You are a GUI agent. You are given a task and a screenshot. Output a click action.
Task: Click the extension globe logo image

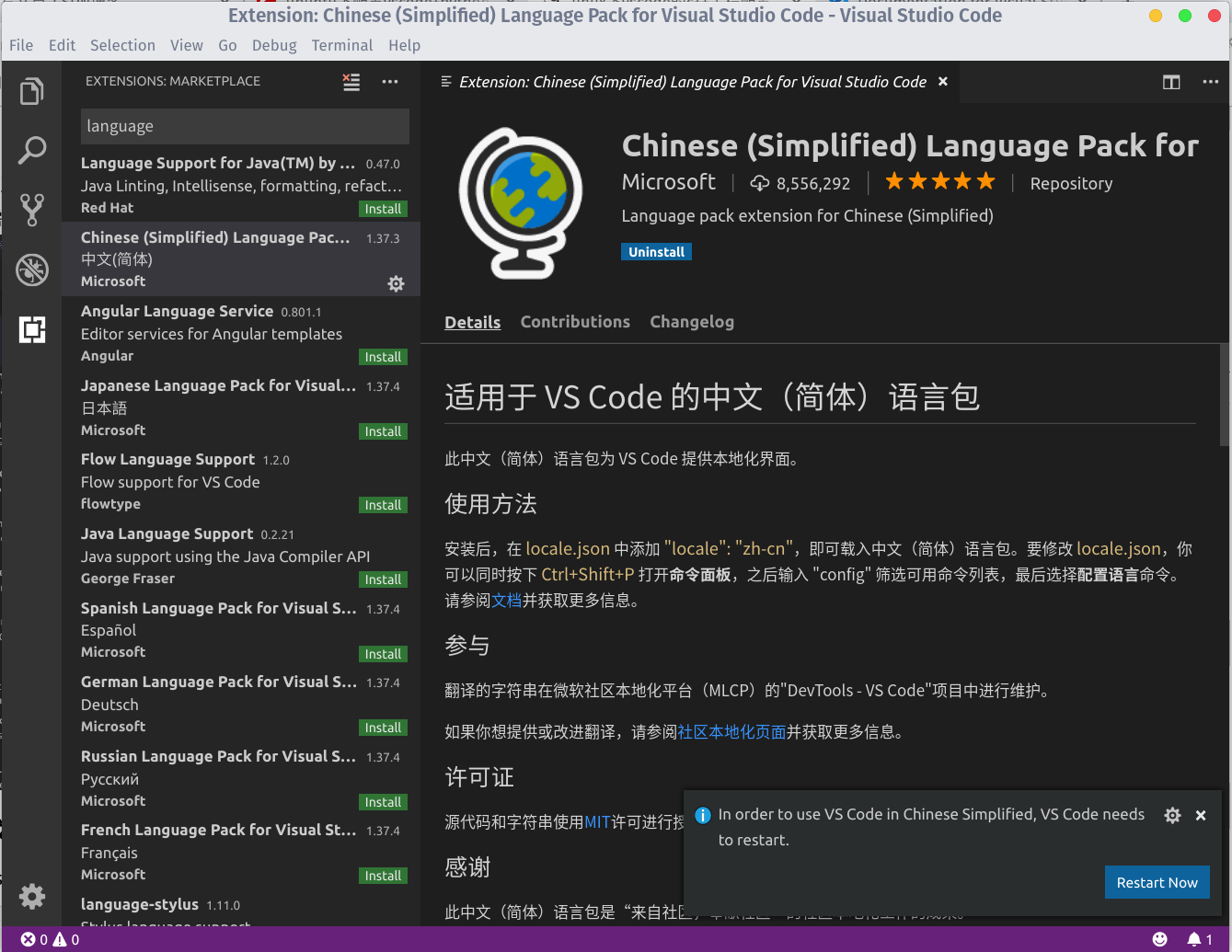(521, 202)
